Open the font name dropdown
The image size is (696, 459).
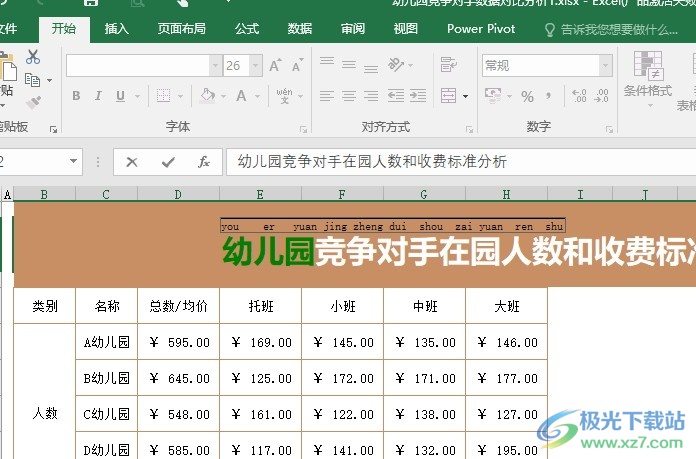tap(215, 66)
